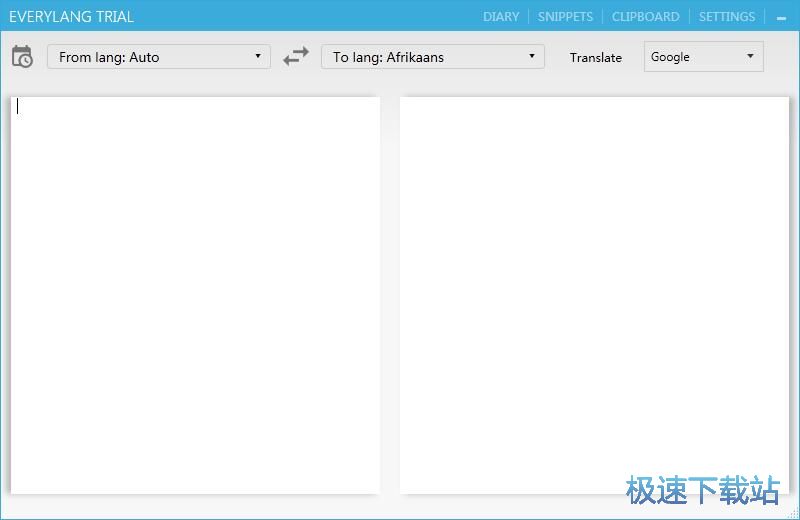Open the CLIPBOARD tab
This screenshot has height=520, width=800.
pyautogui.click(x=645, y=17)
